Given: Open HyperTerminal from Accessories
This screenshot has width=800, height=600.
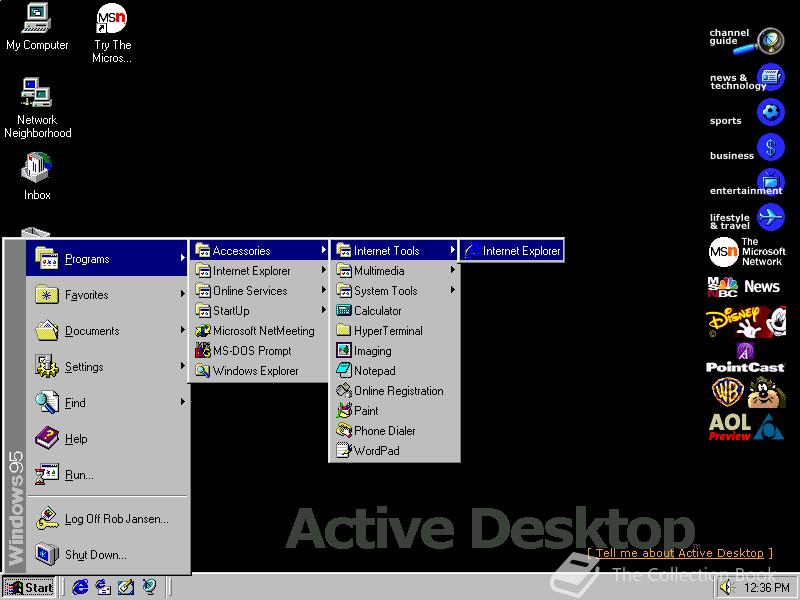Looking at the screenshot, I should tap(395, 331).
